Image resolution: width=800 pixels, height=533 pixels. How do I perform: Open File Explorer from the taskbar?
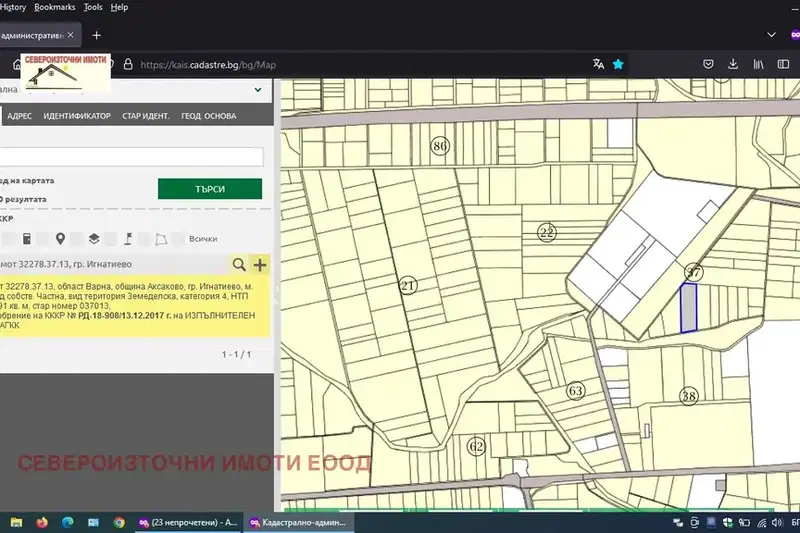(x=16, y=522)
